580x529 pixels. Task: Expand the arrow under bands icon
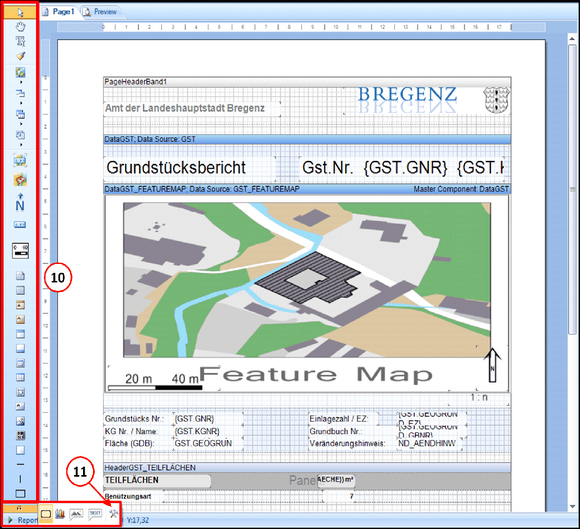coord(21,103)
